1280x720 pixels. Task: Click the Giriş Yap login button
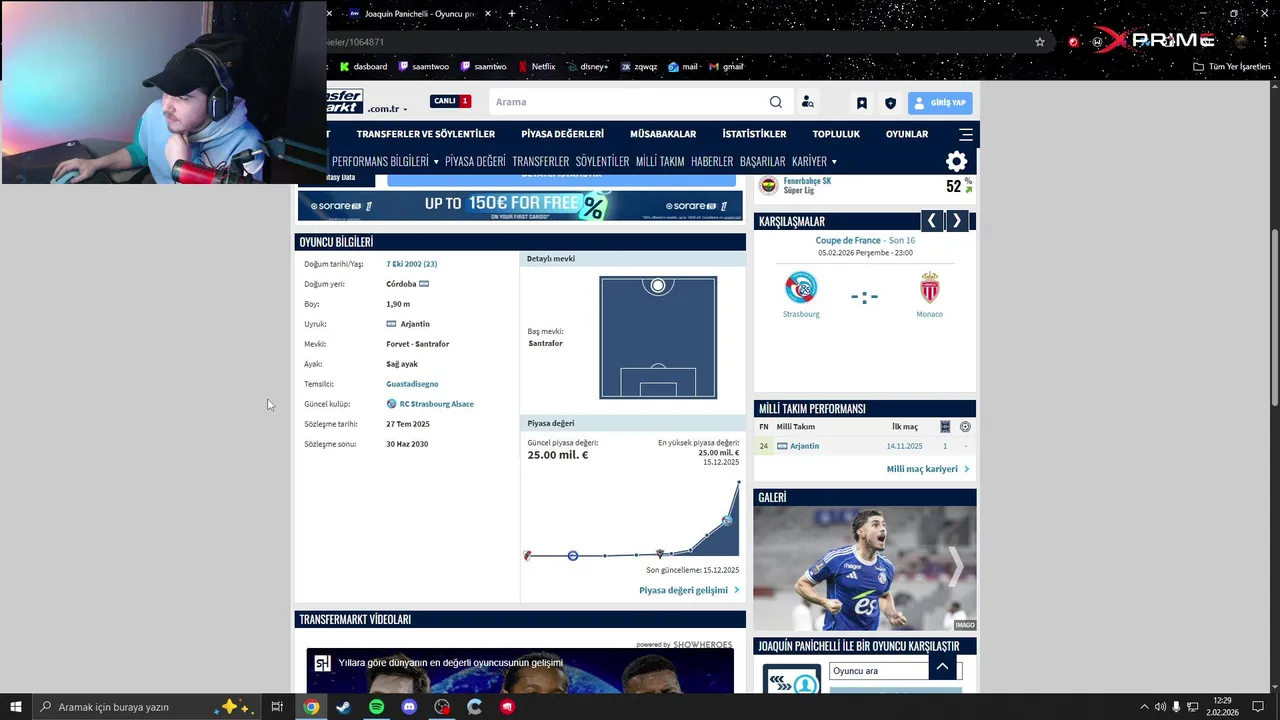940,103
